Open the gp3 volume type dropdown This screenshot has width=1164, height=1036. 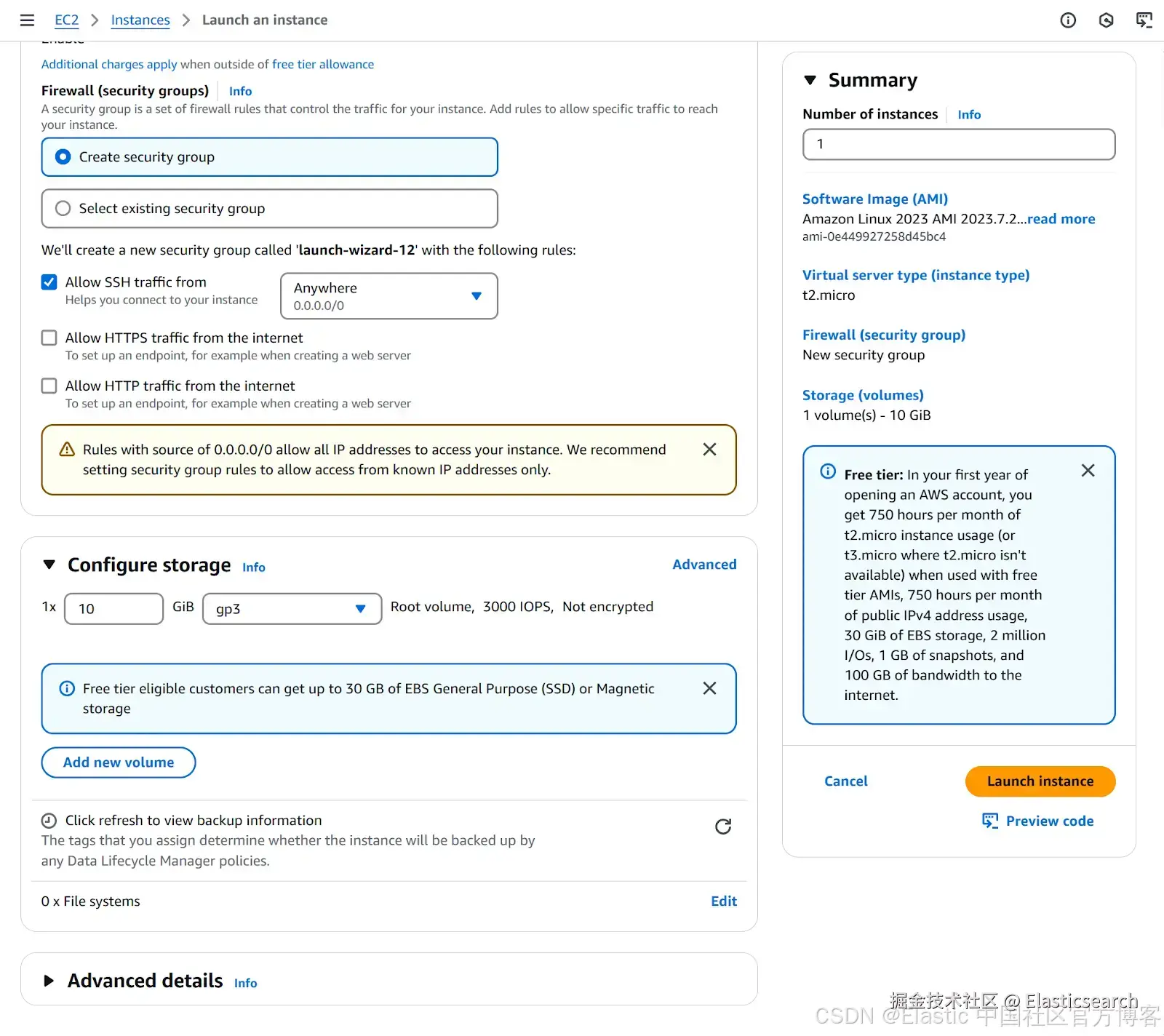pyautogui.click(x=292, y=609)
